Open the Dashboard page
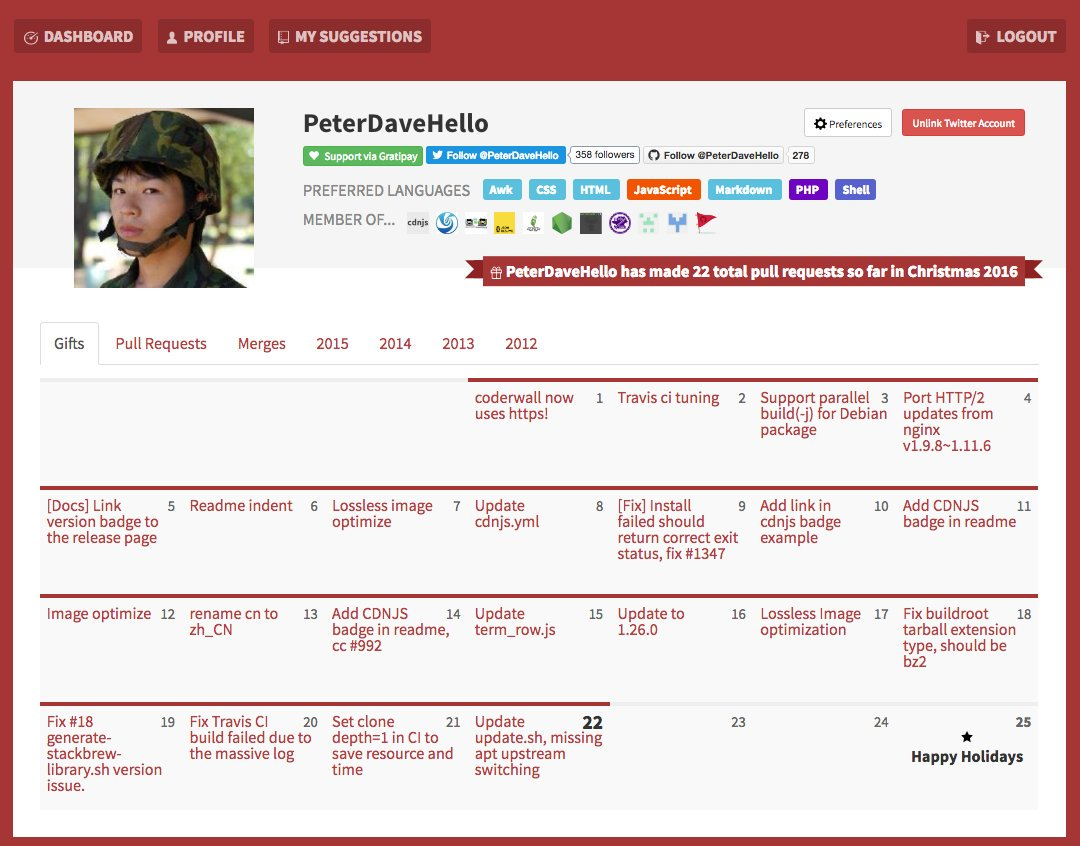 (78, 37)
